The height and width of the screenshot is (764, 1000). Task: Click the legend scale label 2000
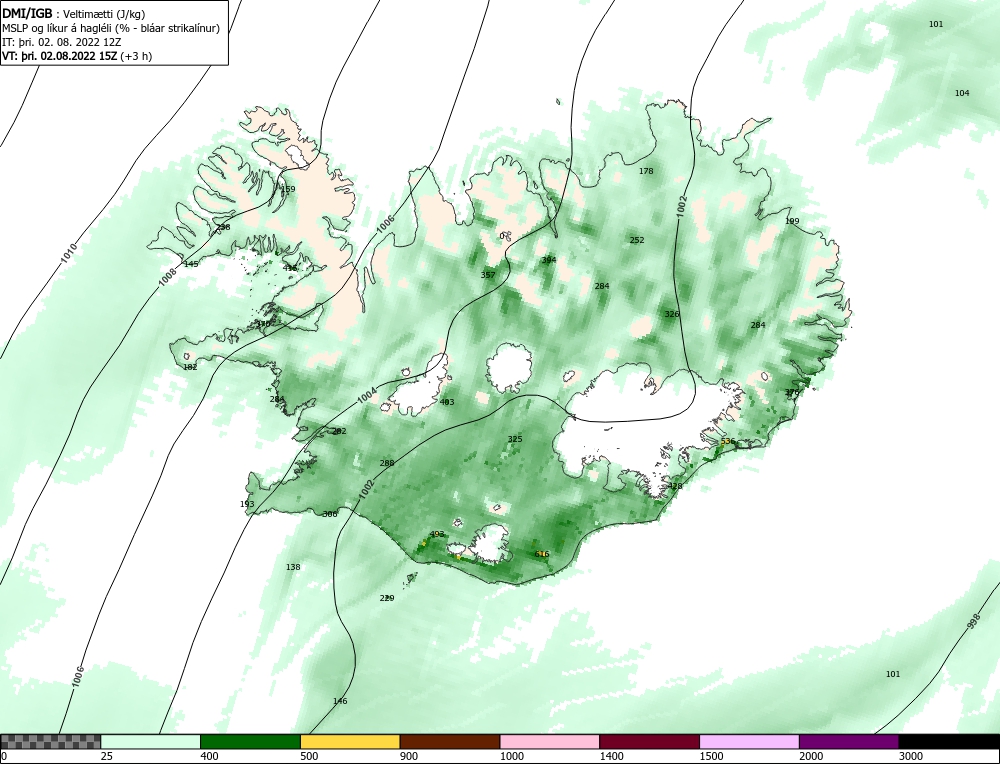click(810, 756)
